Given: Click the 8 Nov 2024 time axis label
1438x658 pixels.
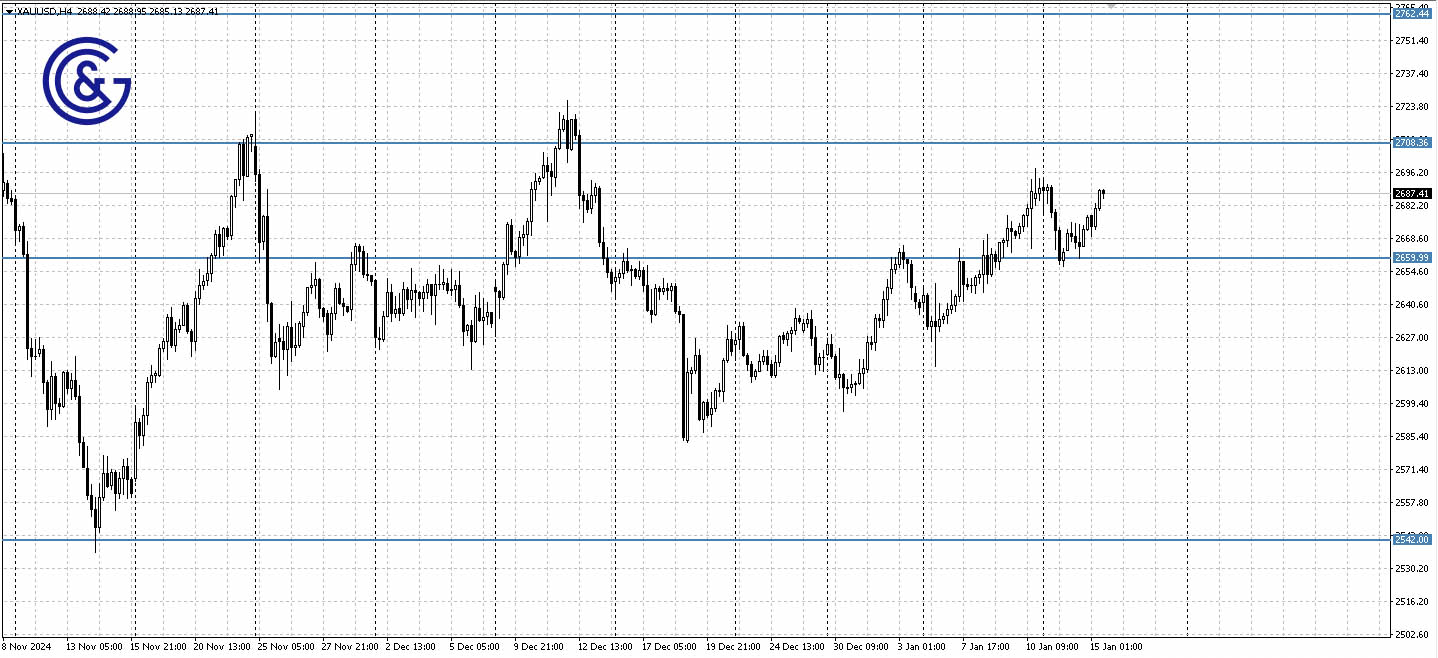Looking at the screenshot, I should pos(28,647).
